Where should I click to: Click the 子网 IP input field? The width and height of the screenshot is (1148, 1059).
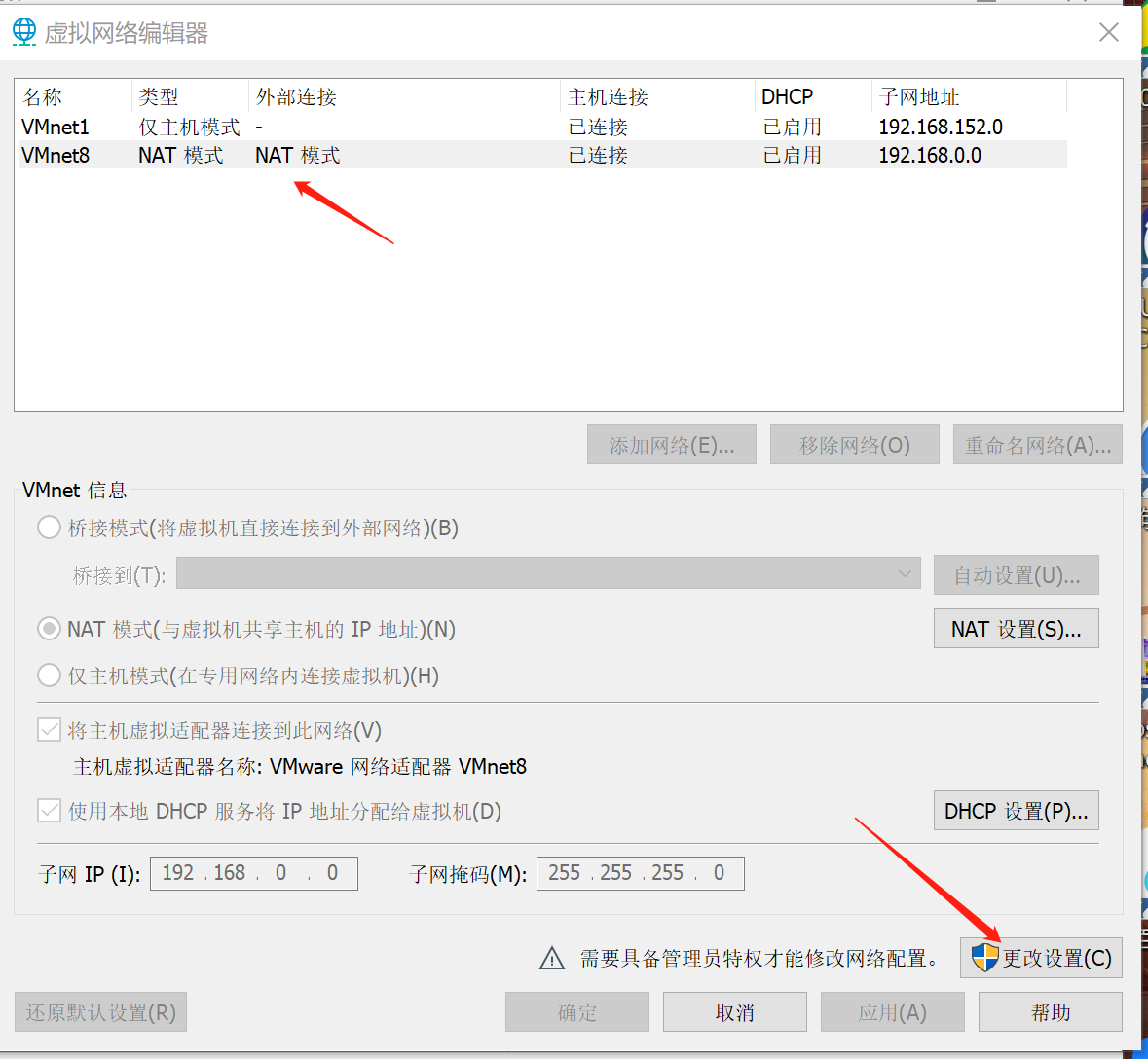pos(254,873)
